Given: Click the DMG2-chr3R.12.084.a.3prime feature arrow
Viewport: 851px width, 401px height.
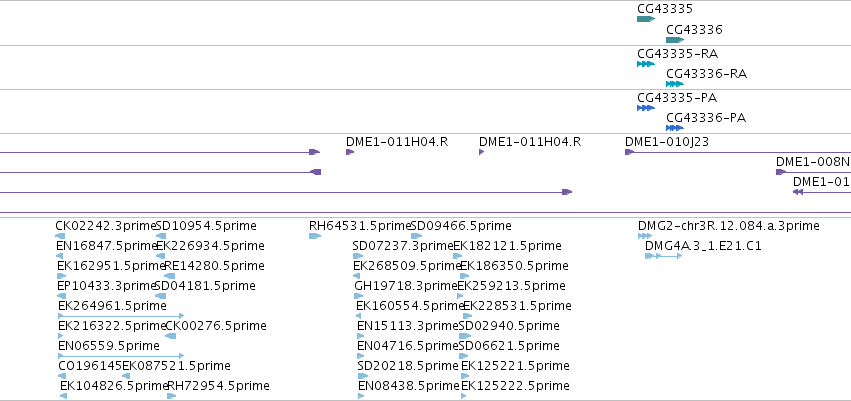Looking at the screenshot, I should pos(645,236).
